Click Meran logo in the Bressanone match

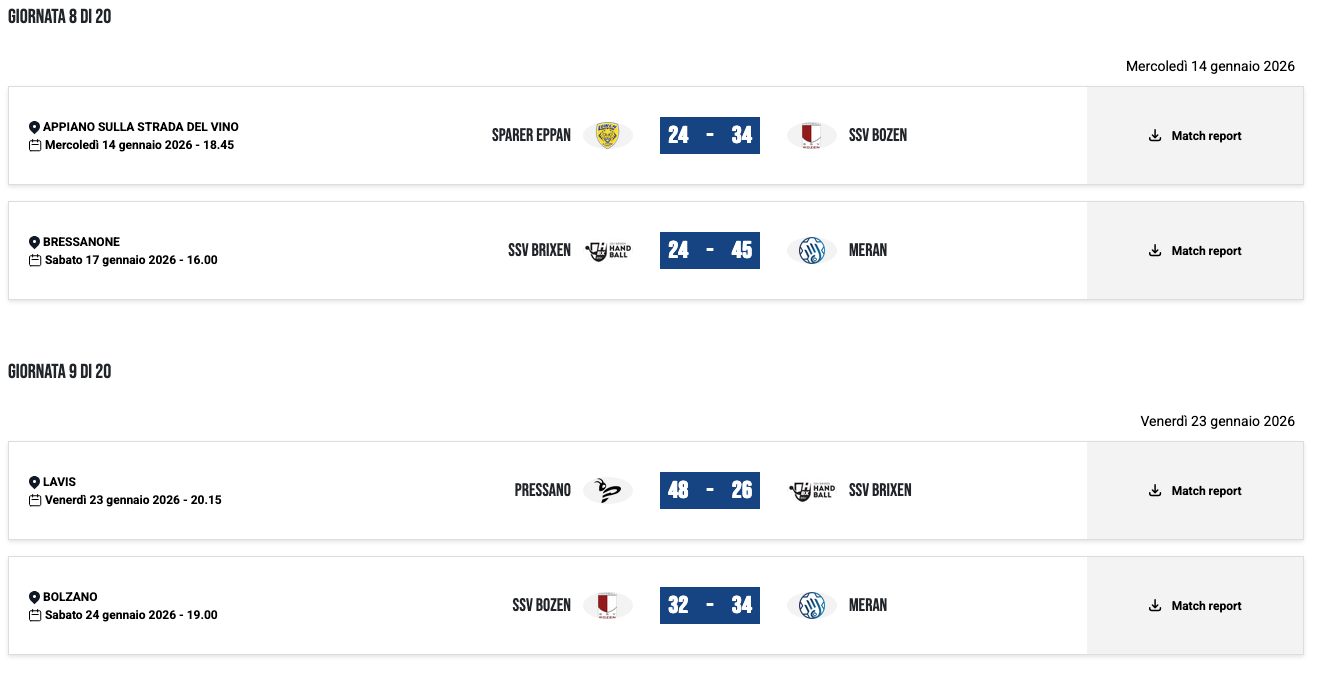click(811, 251)
